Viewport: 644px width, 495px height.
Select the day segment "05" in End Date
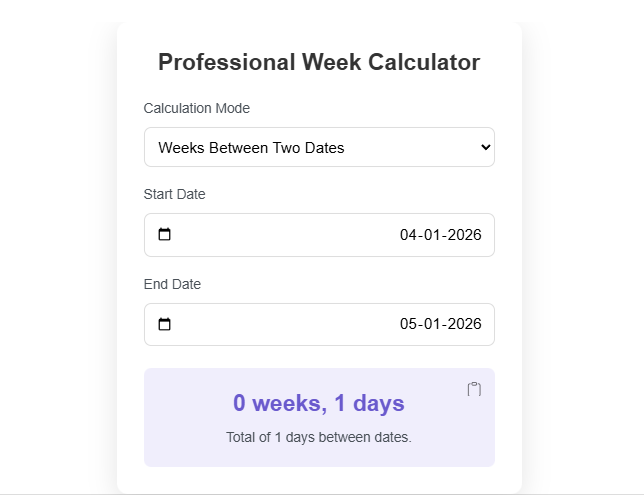tap(409, 324)
